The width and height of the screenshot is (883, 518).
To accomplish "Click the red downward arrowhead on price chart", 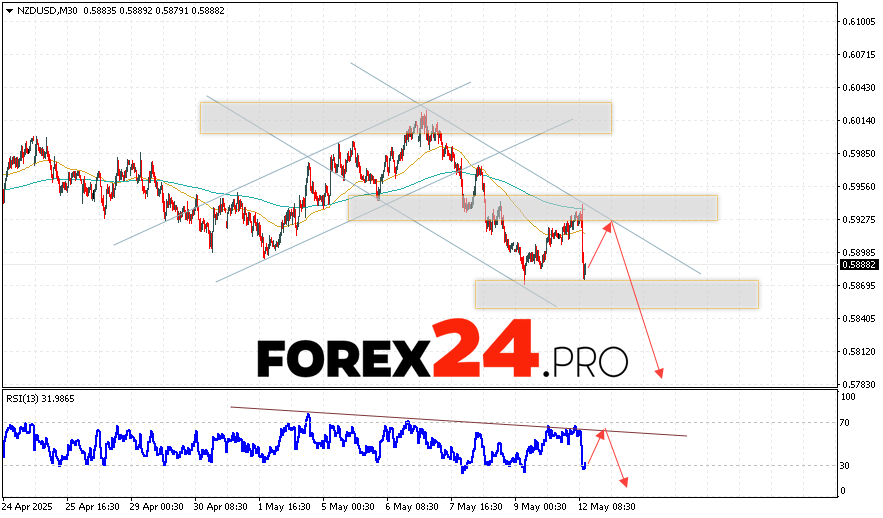I will pyautogui.click(x=659, y=376).
